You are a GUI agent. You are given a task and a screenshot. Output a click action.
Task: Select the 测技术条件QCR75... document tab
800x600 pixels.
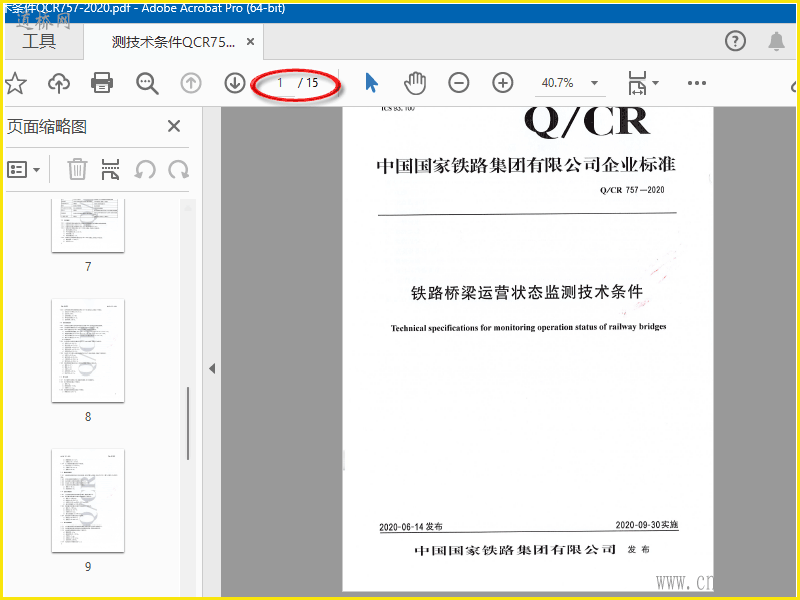pyautogui.click(x=173, y=42)
